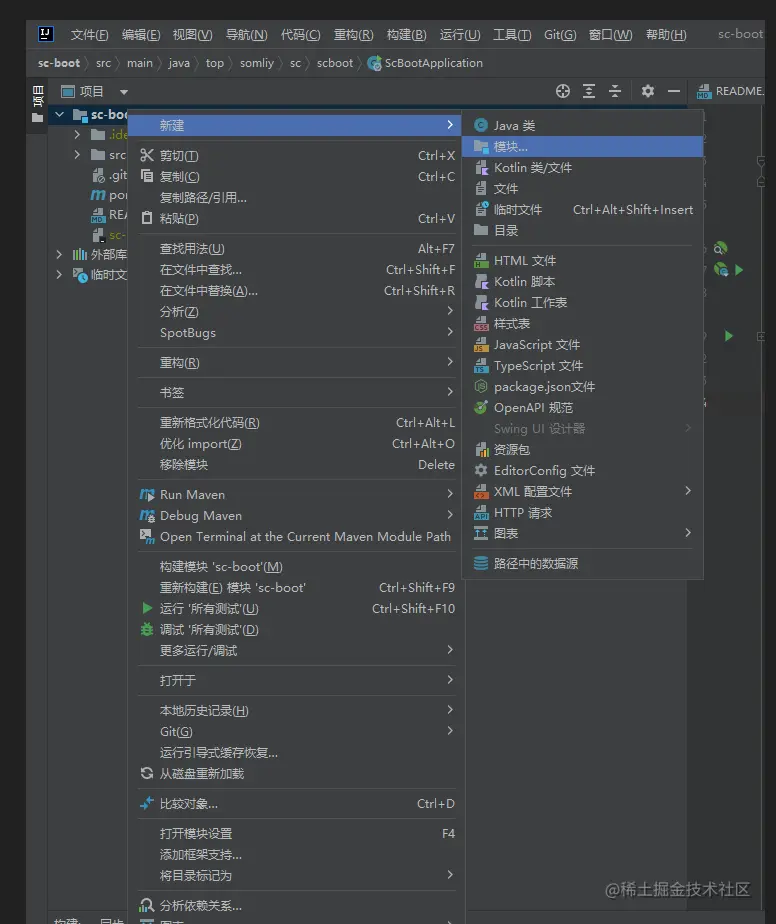The width and height of the screenshot is (776, 924).
Task: Hide the project panel with minus icon
Action: pos(673,91)
